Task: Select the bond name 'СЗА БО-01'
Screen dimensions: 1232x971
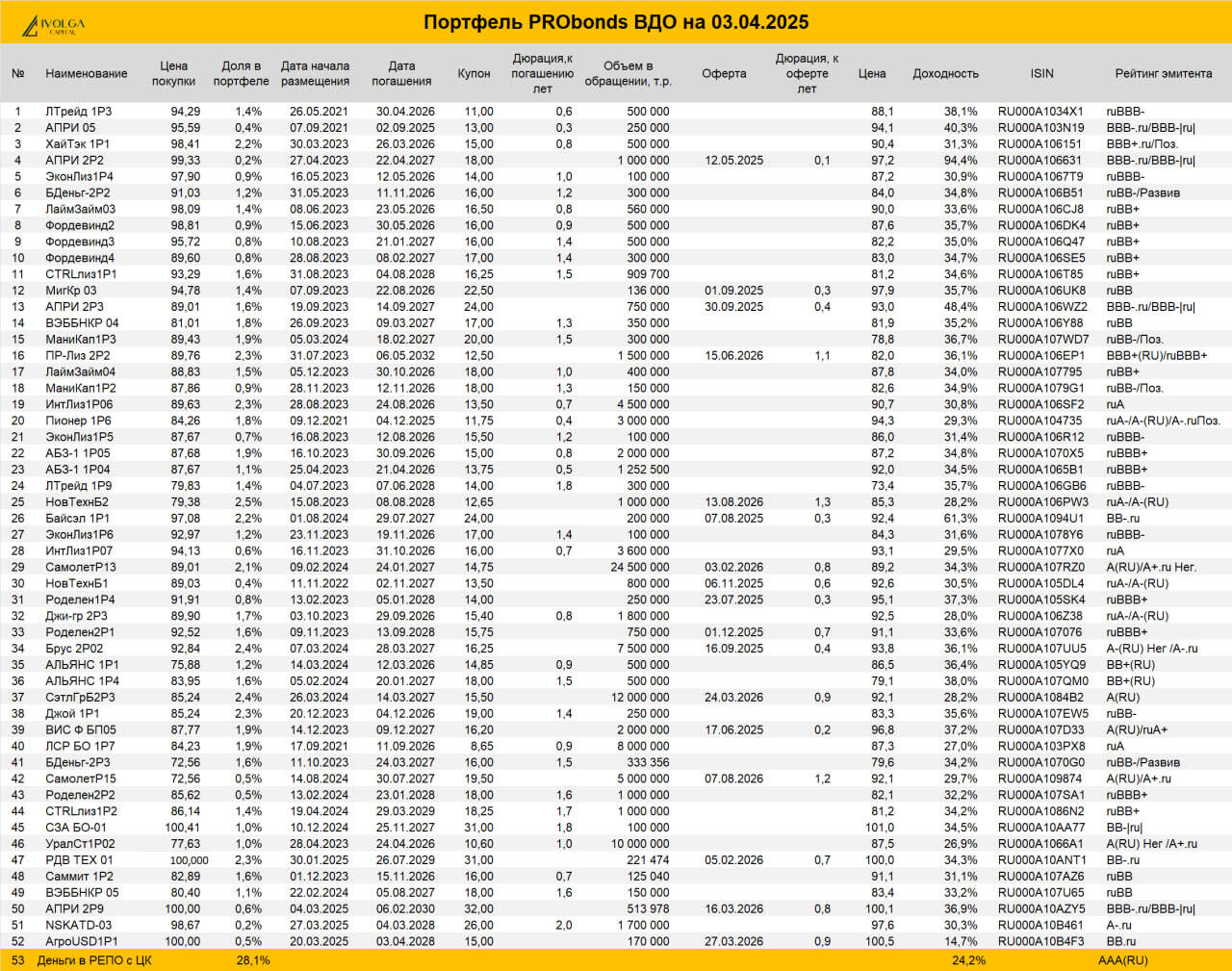Action: coord(76,828)
